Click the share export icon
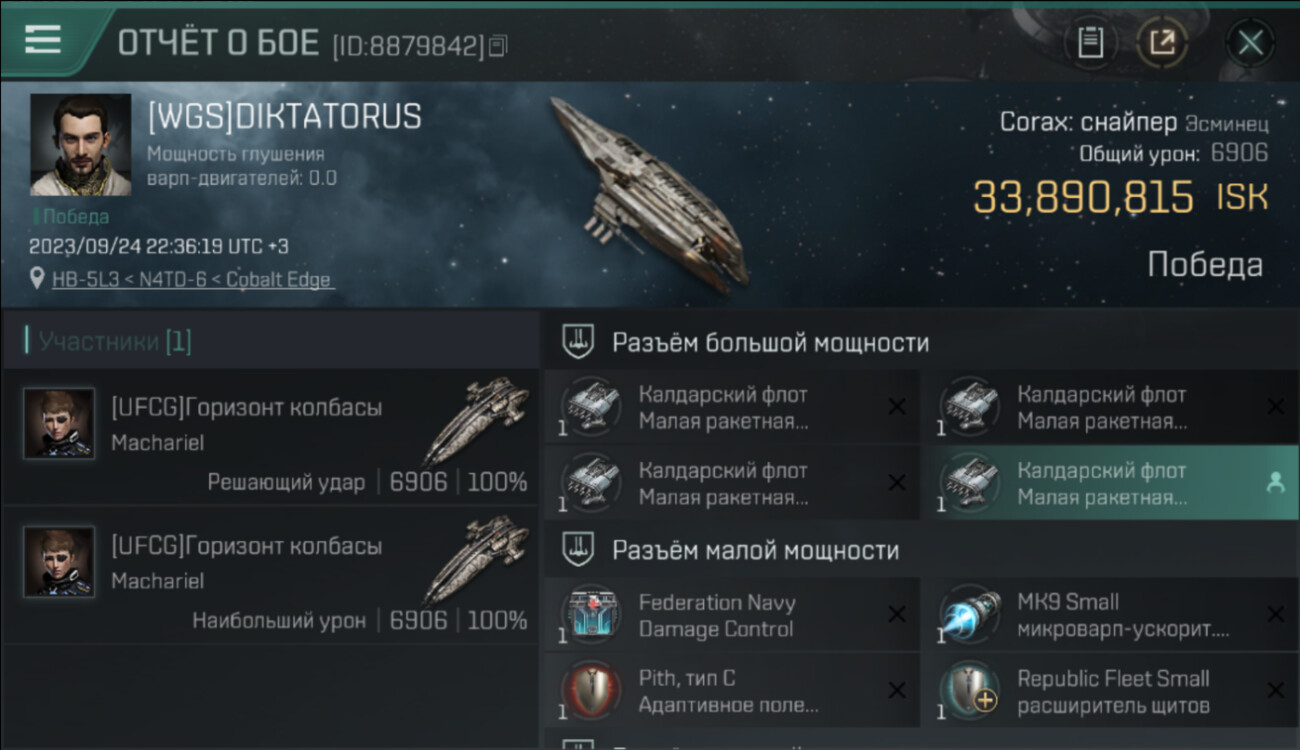 tap(1162, 43)
